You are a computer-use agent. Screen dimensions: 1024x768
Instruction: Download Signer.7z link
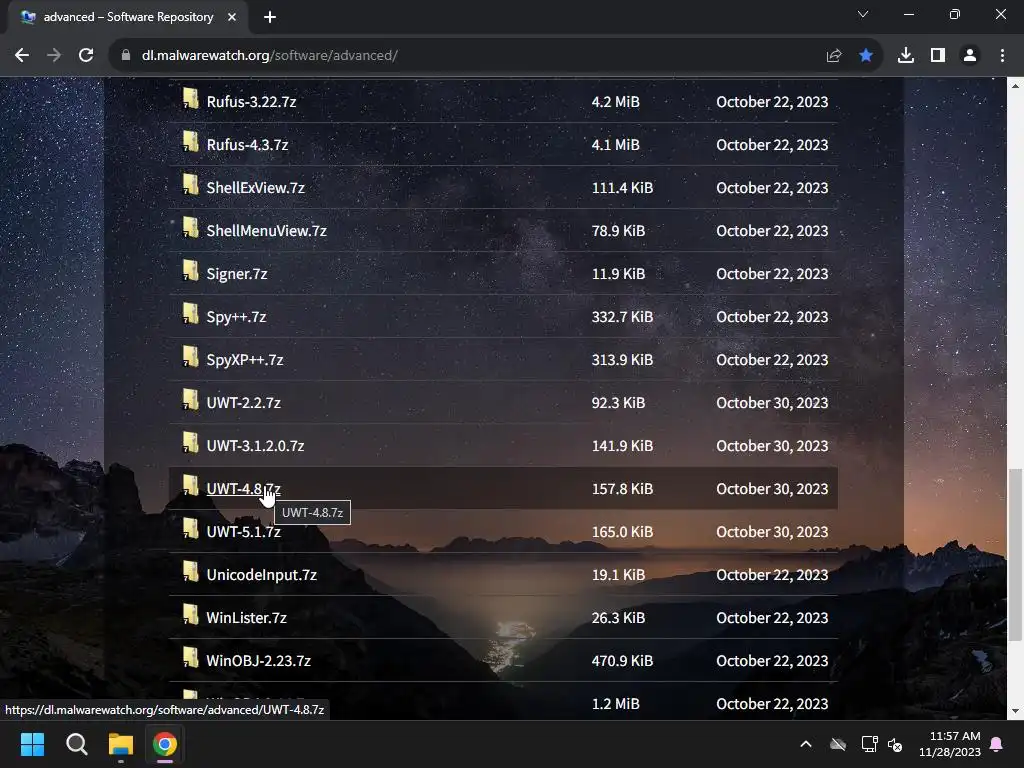pyautogui.click(x=237, y=274)
